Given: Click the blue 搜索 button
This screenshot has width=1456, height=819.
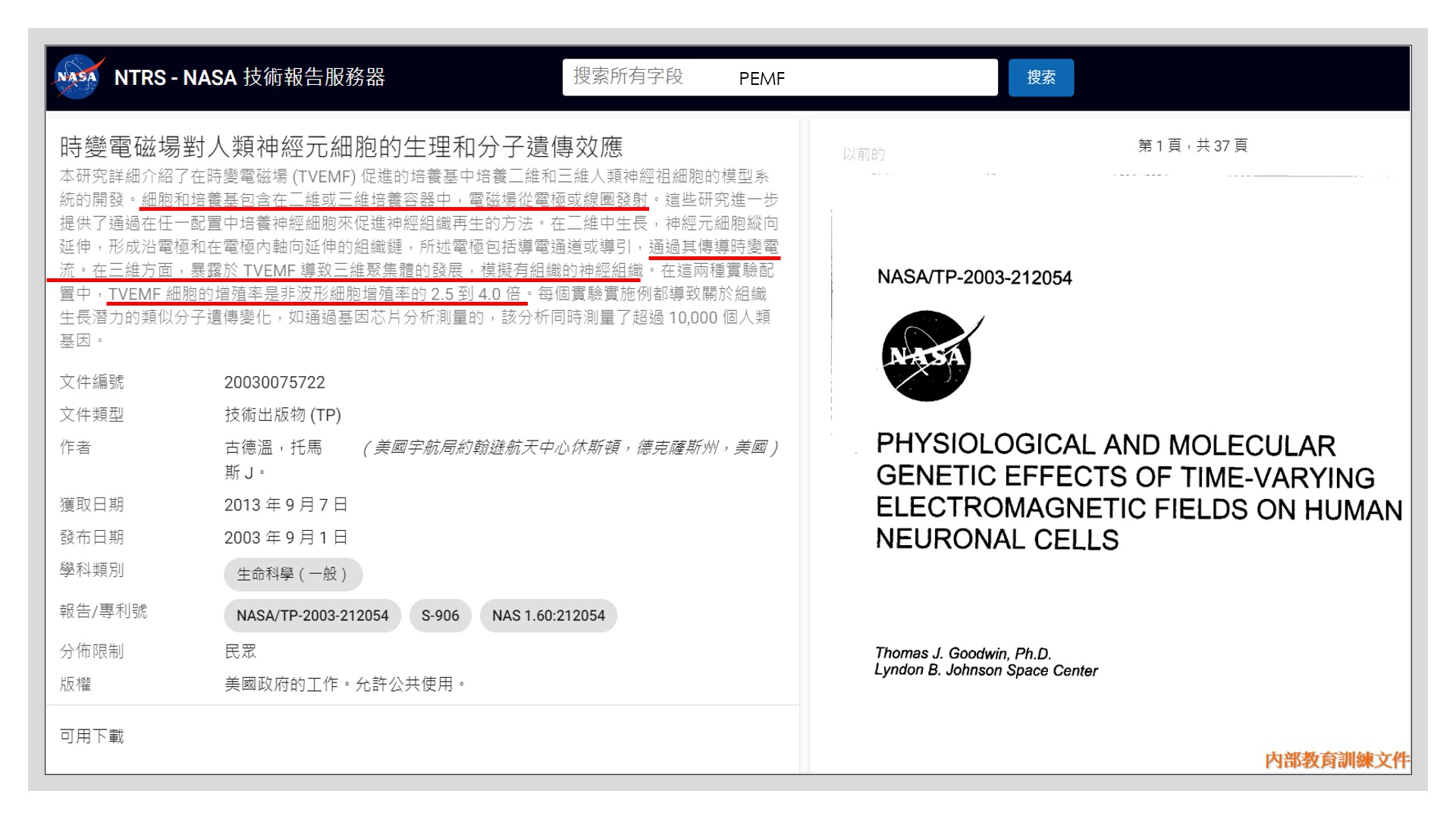Looking at the screenshot, I should (x=1040, y=77).
